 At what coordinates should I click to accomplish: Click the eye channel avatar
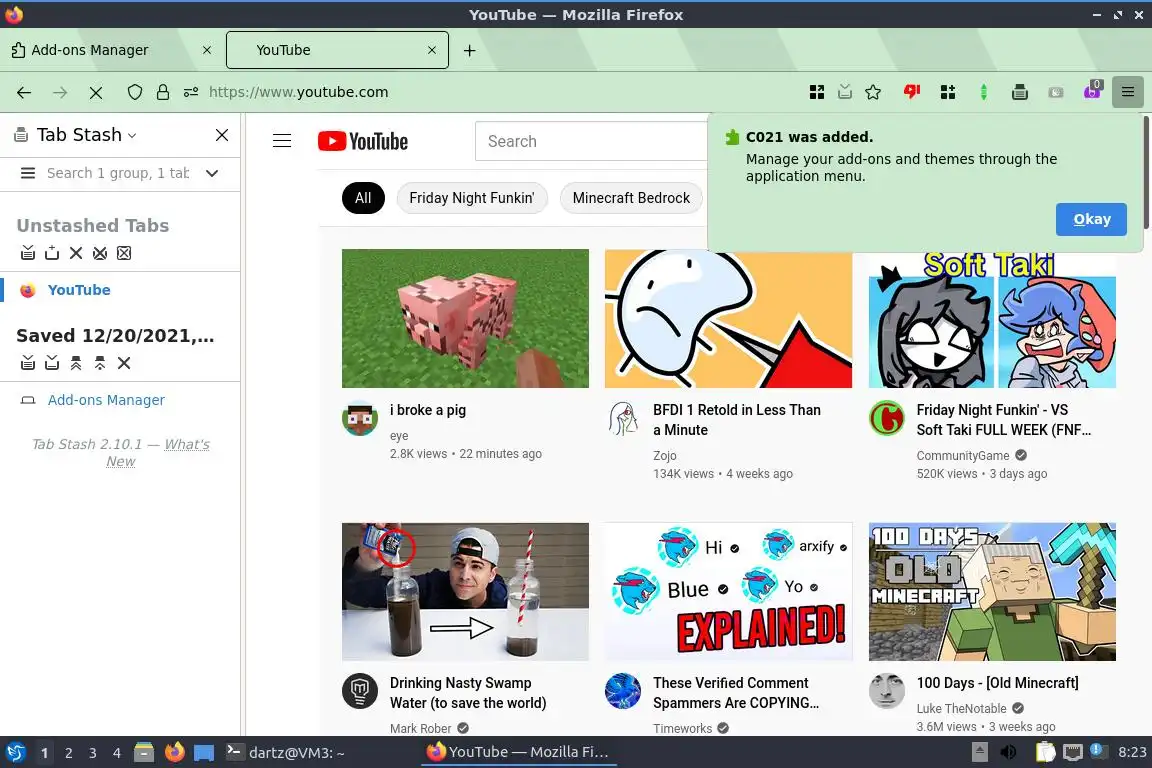(360, 418)
